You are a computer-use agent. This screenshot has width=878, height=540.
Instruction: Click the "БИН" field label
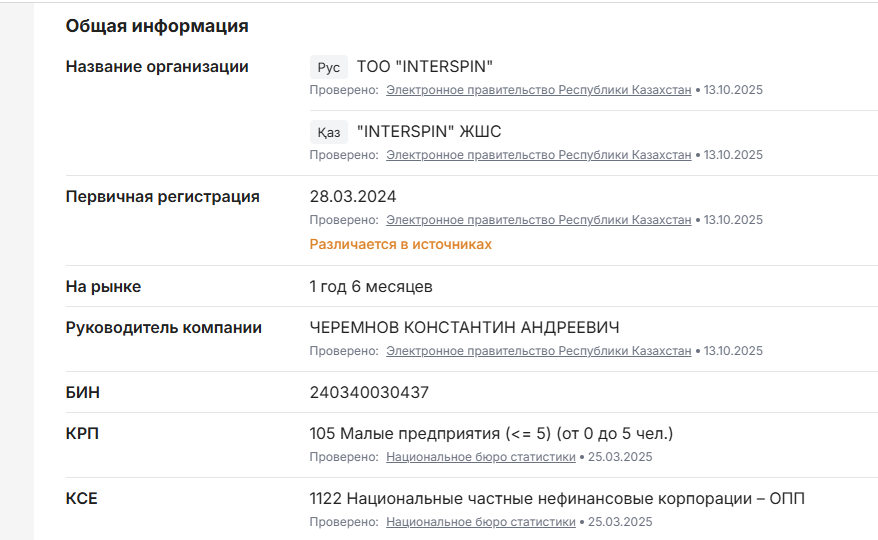(x=83, y=393)
